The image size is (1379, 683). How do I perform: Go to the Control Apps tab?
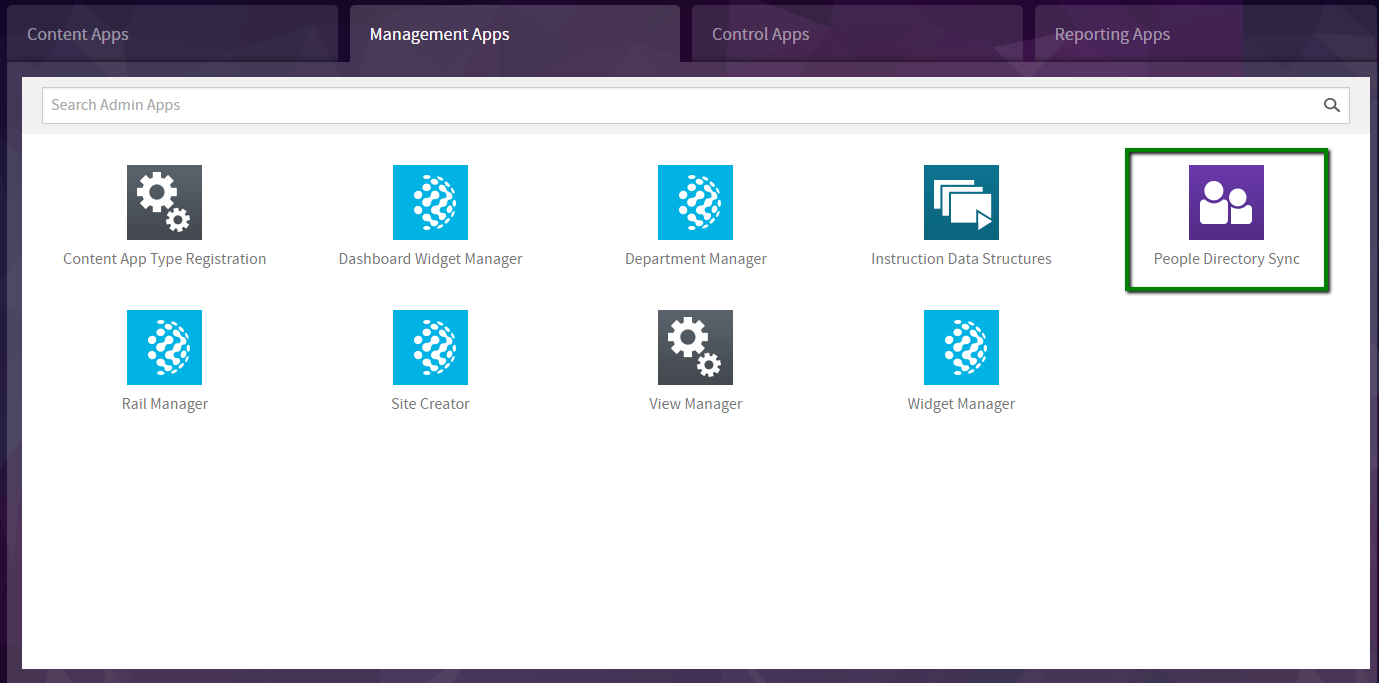(x=761, y=34)
